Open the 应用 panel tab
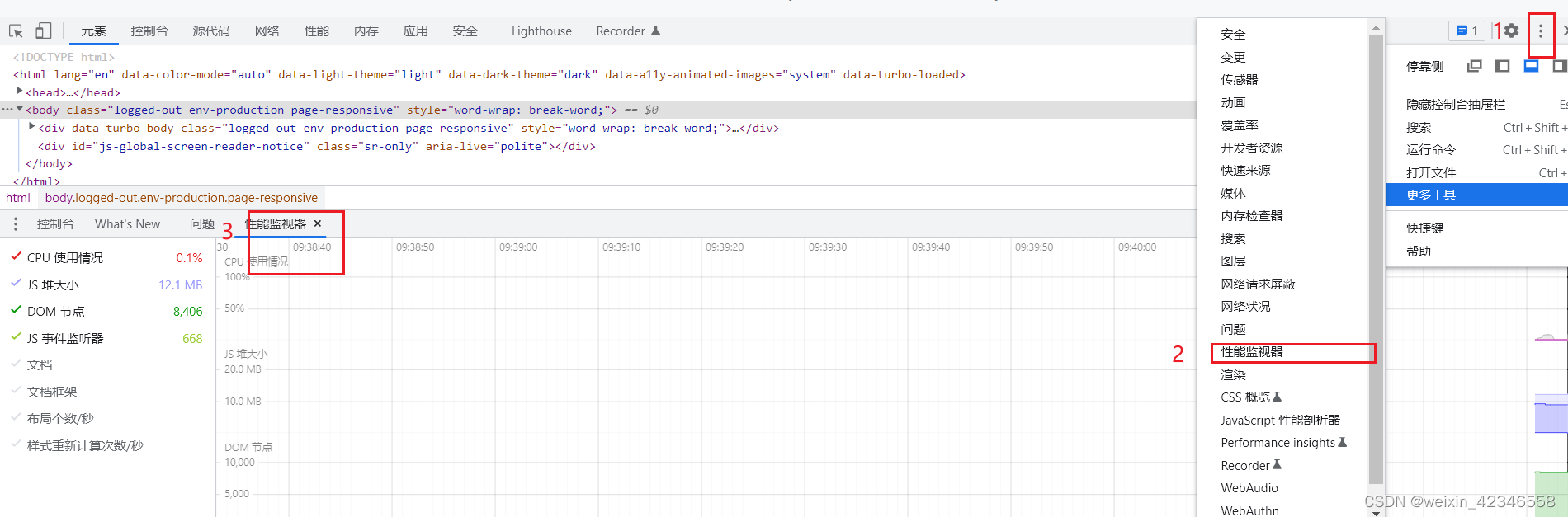 tap(416, 31)
